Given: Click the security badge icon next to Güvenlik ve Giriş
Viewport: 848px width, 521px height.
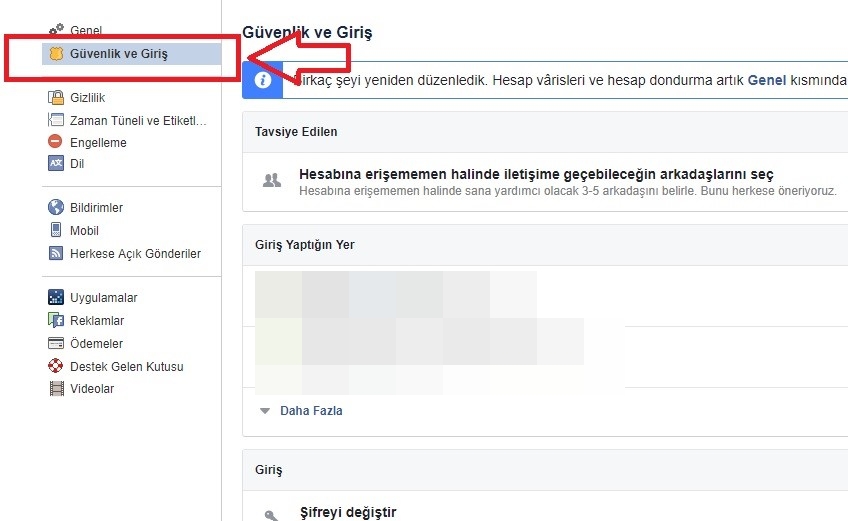Looking at the screenshot, I should (56, 54).
